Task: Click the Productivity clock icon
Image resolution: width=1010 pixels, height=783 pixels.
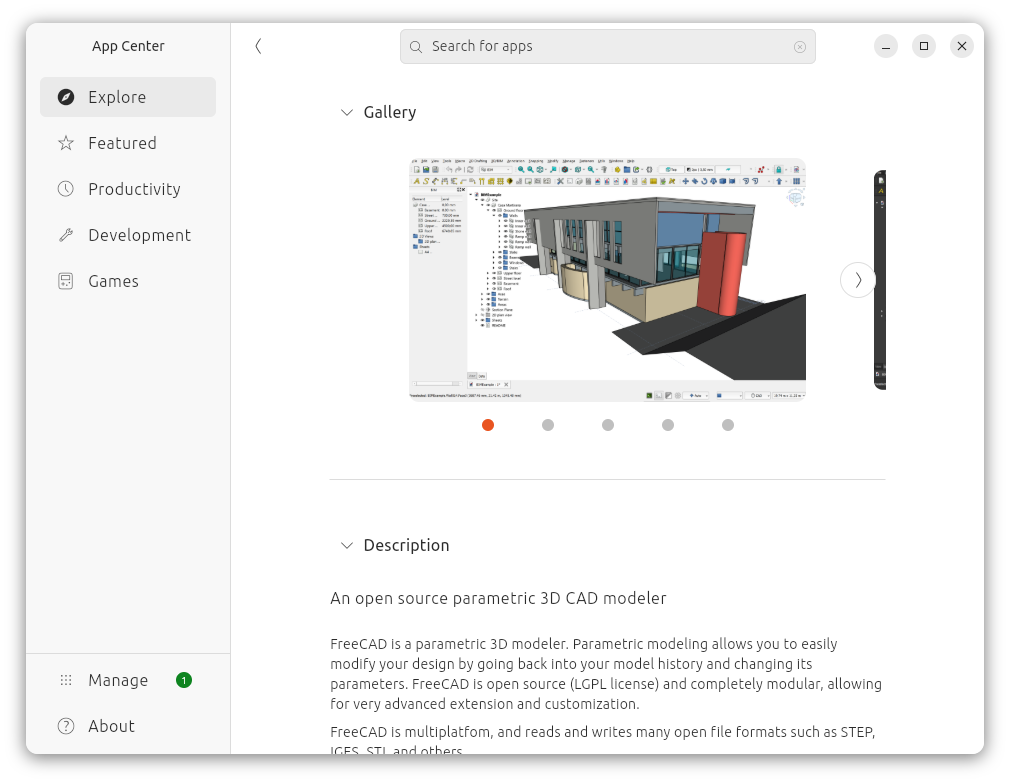Action: pos(66,189)
